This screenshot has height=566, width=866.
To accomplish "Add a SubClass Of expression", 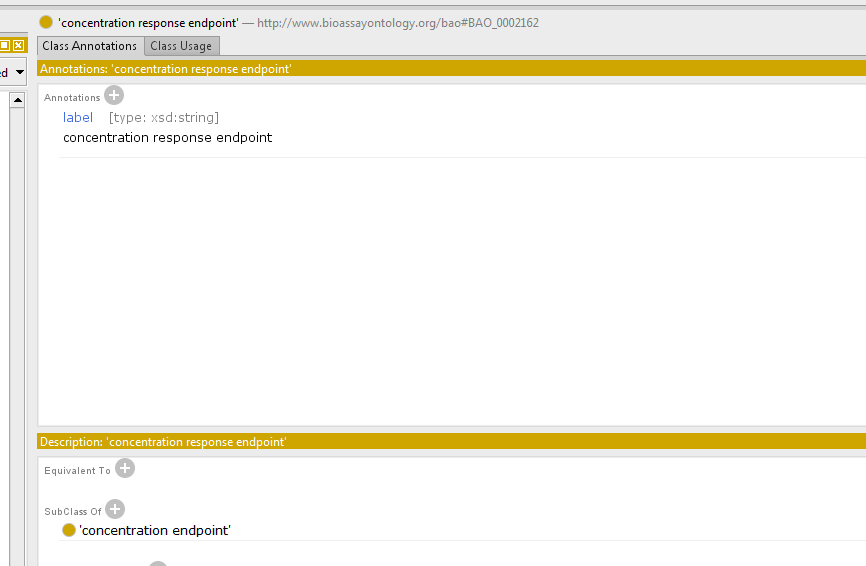I will [115, 509].
